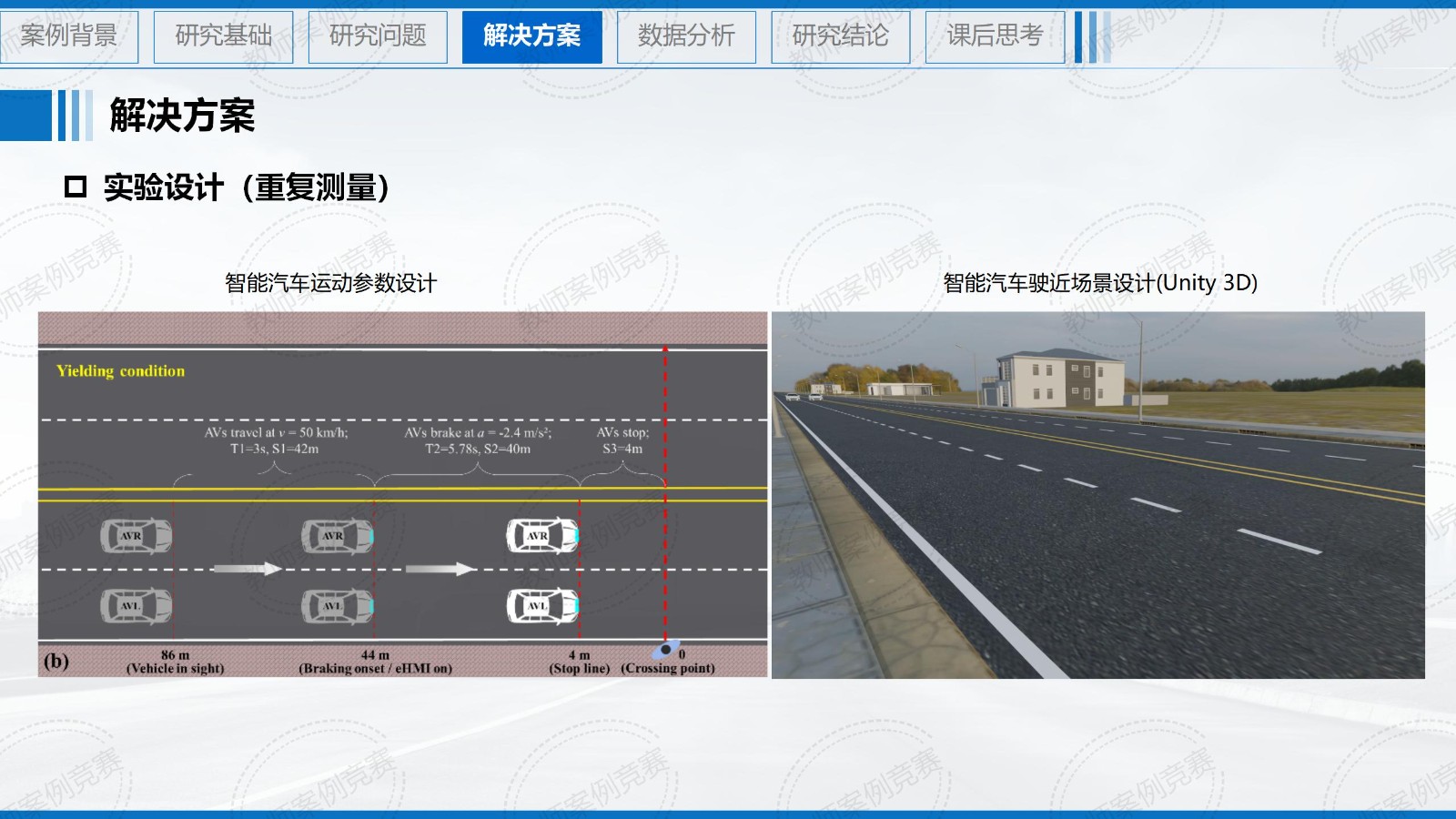Click the pedestrian marker at crossing point
1456x819 pixels.
[x=666, y=651]
